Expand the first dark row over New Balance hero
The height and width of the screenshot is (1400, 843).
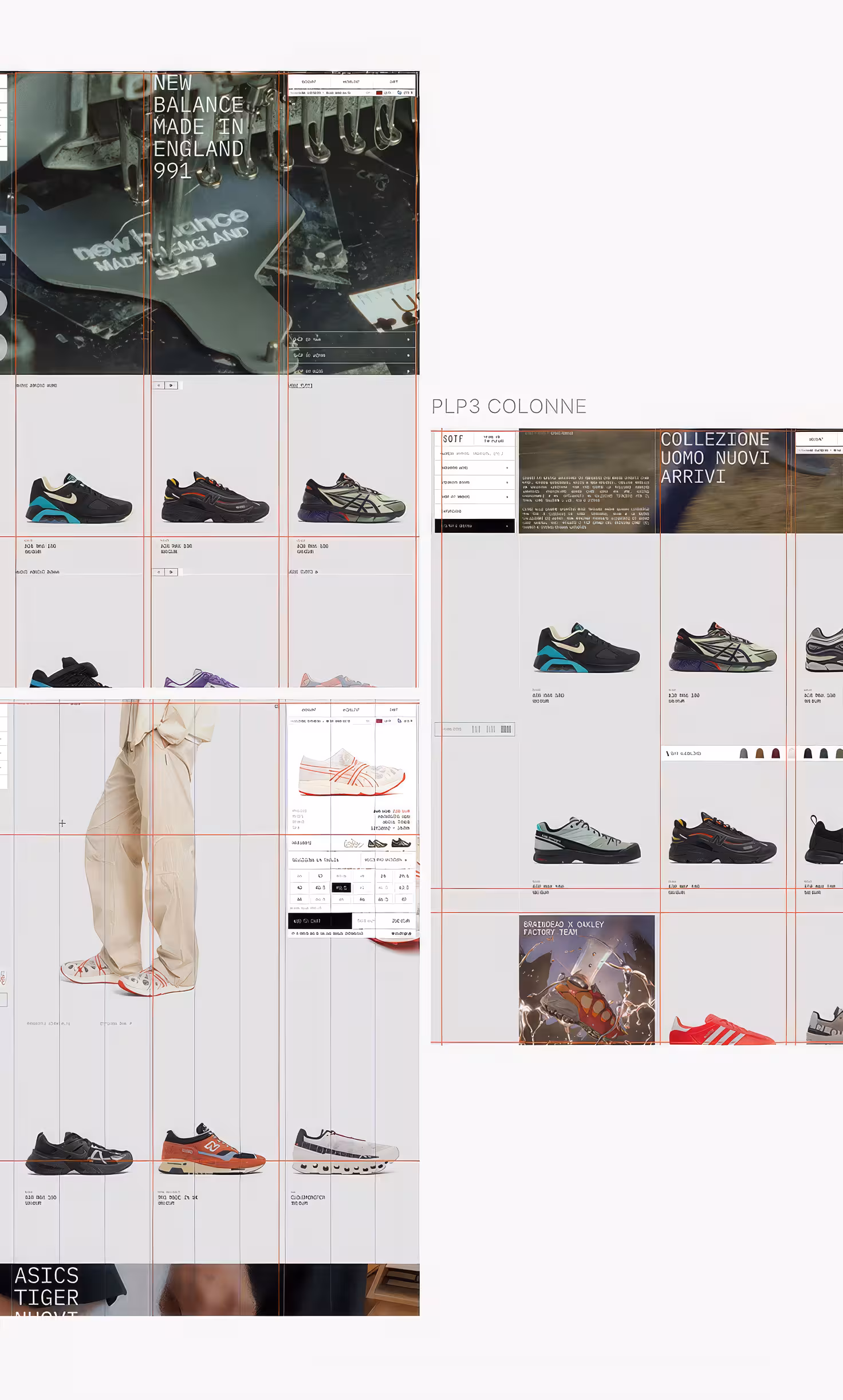click(352, 339)
